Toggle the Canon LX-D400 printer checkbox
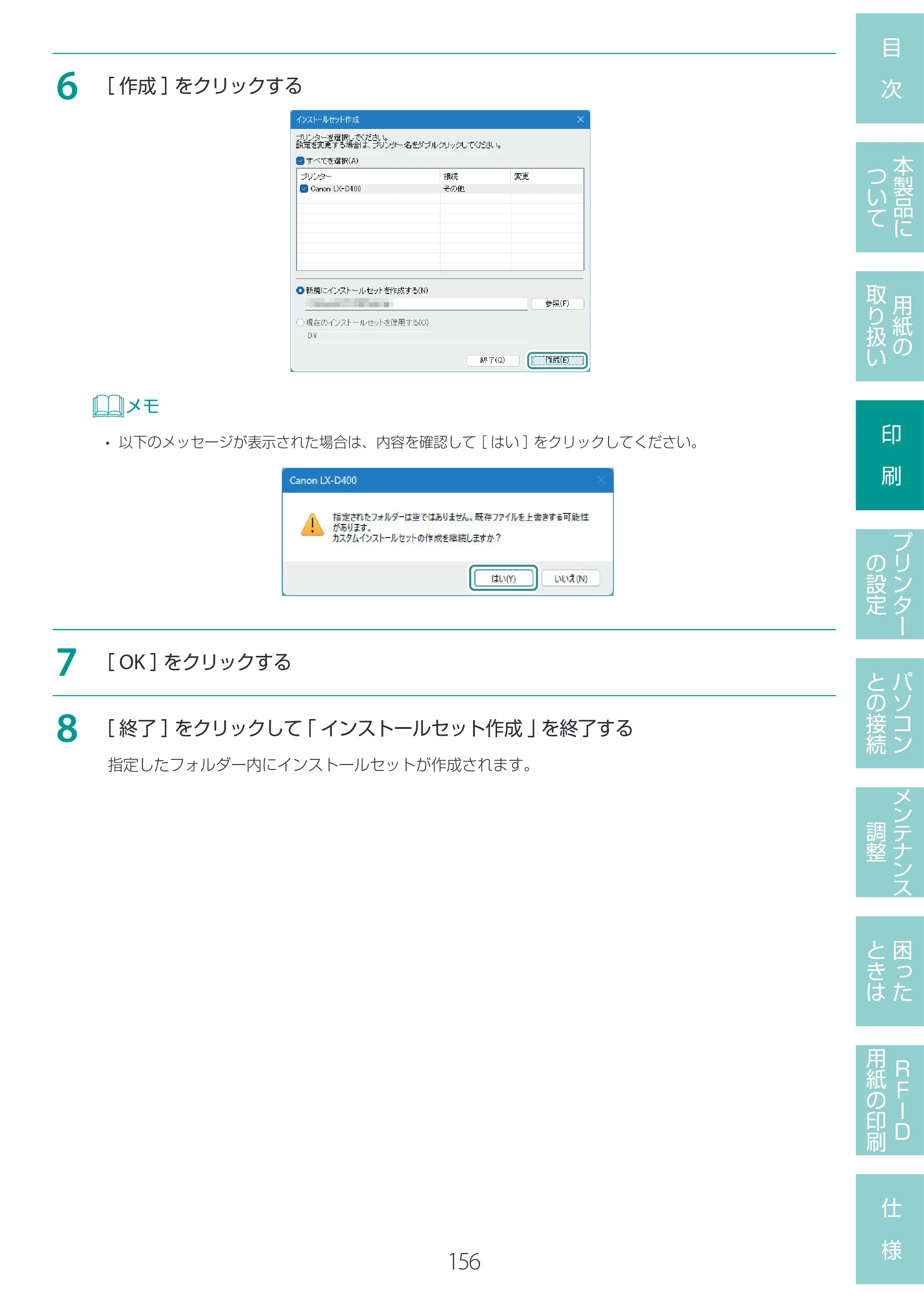 click(304, 189)
